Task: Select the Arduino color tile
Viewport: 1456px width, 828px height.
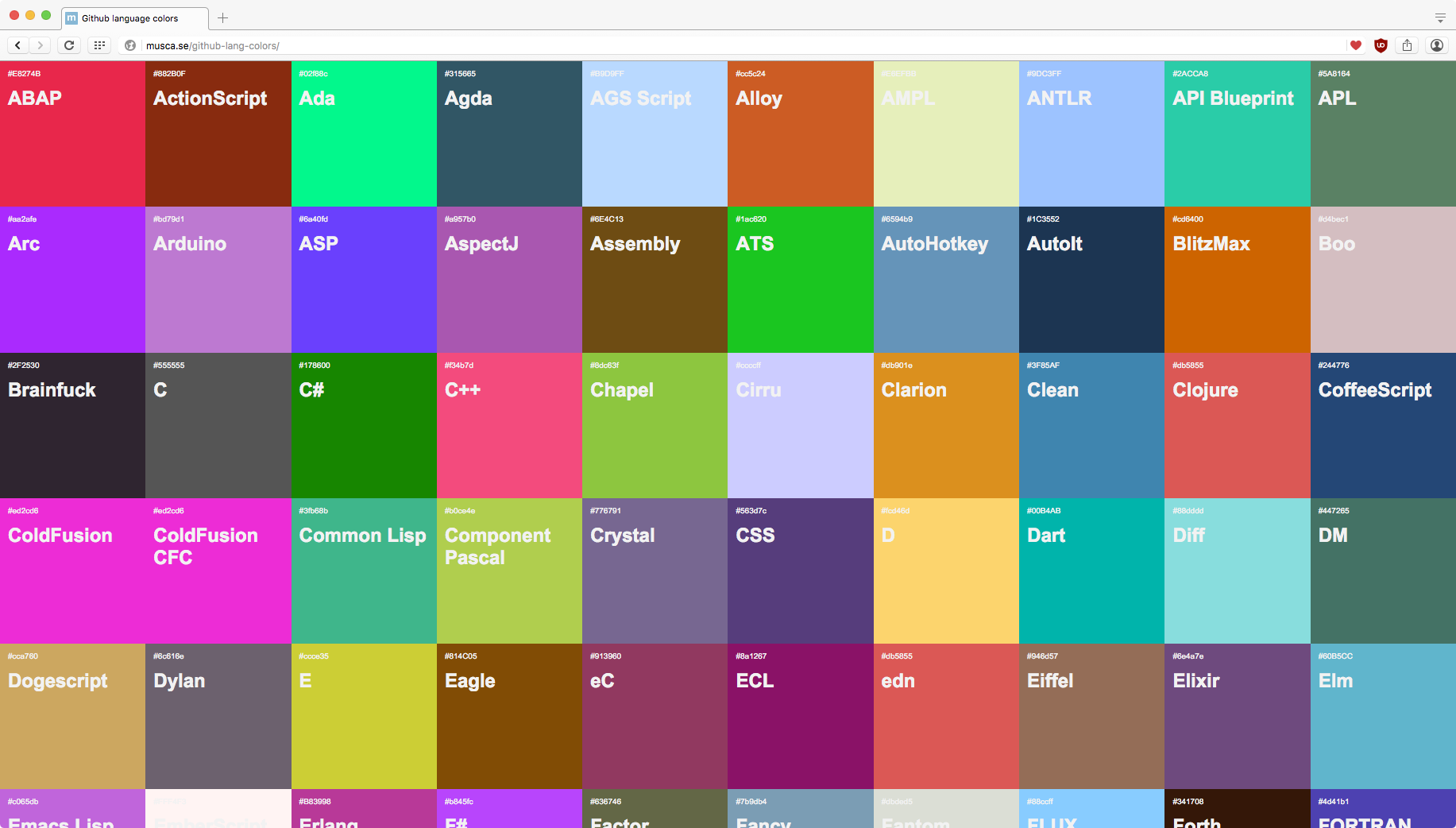Action: 218,280
